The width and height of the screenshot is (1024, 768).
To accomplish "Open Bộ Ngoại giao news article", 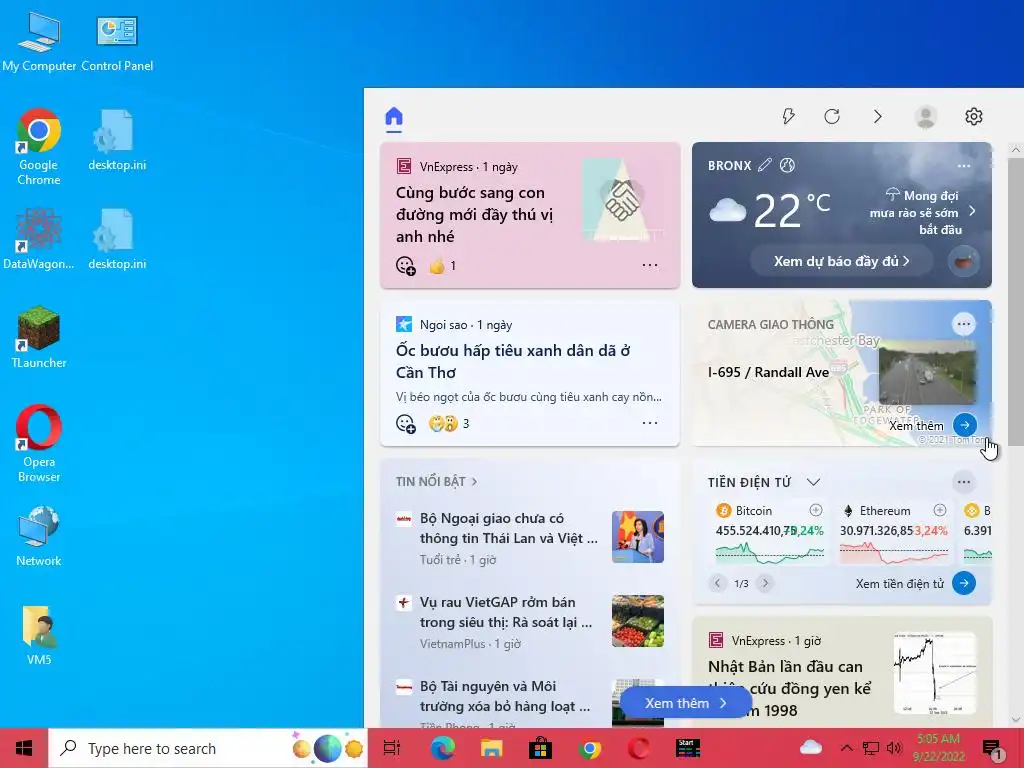I will tap(508, 528).
